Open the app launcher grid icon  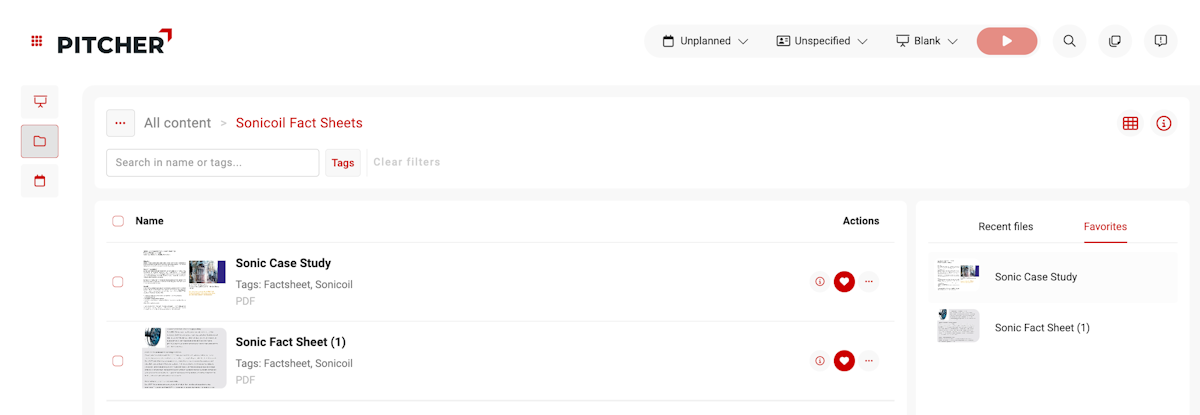(37, 41)
